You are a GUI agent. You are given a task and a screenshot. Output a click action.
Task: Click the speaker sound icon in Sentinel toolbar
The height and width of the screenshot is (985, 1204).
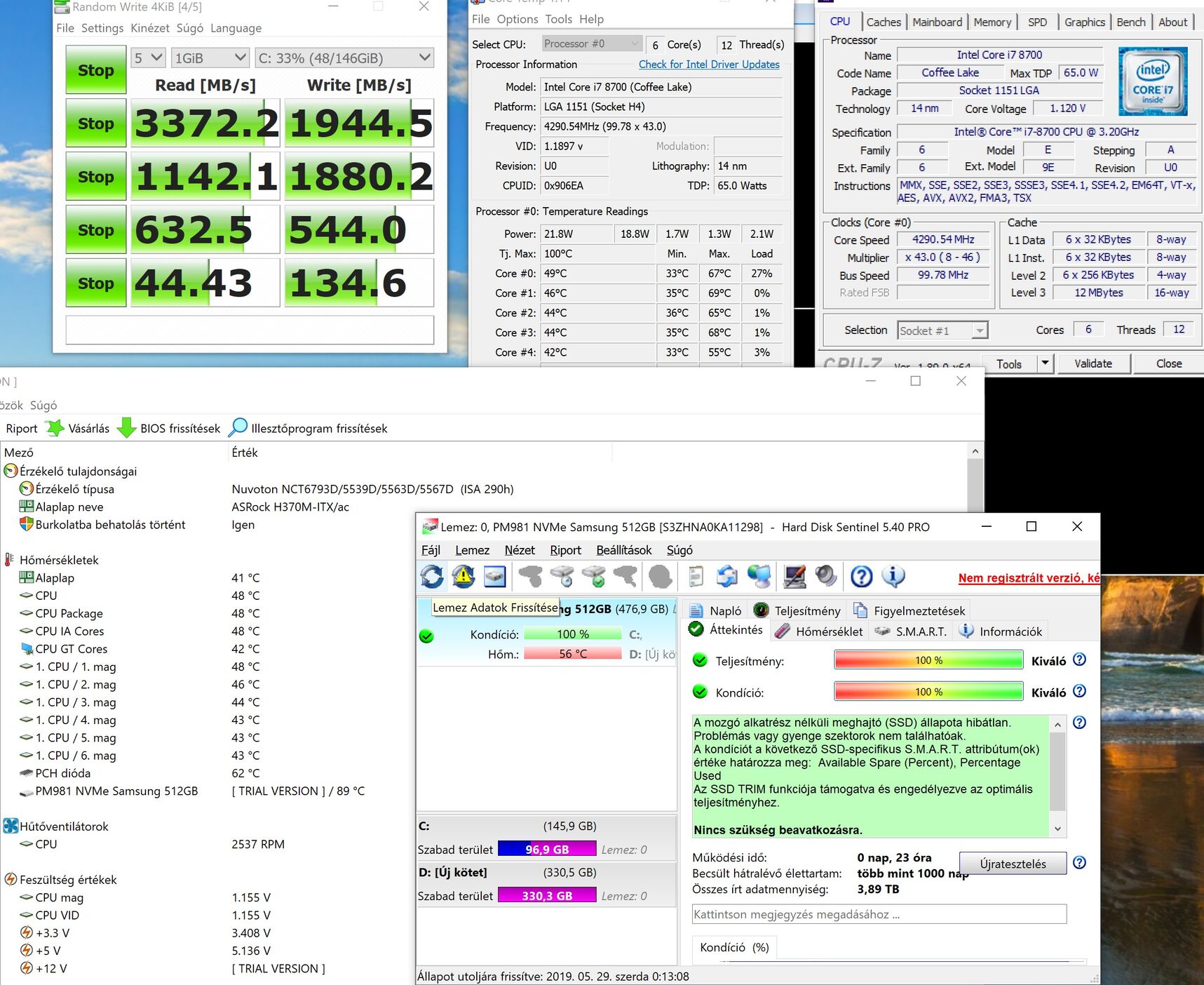[x=826, y=577]
